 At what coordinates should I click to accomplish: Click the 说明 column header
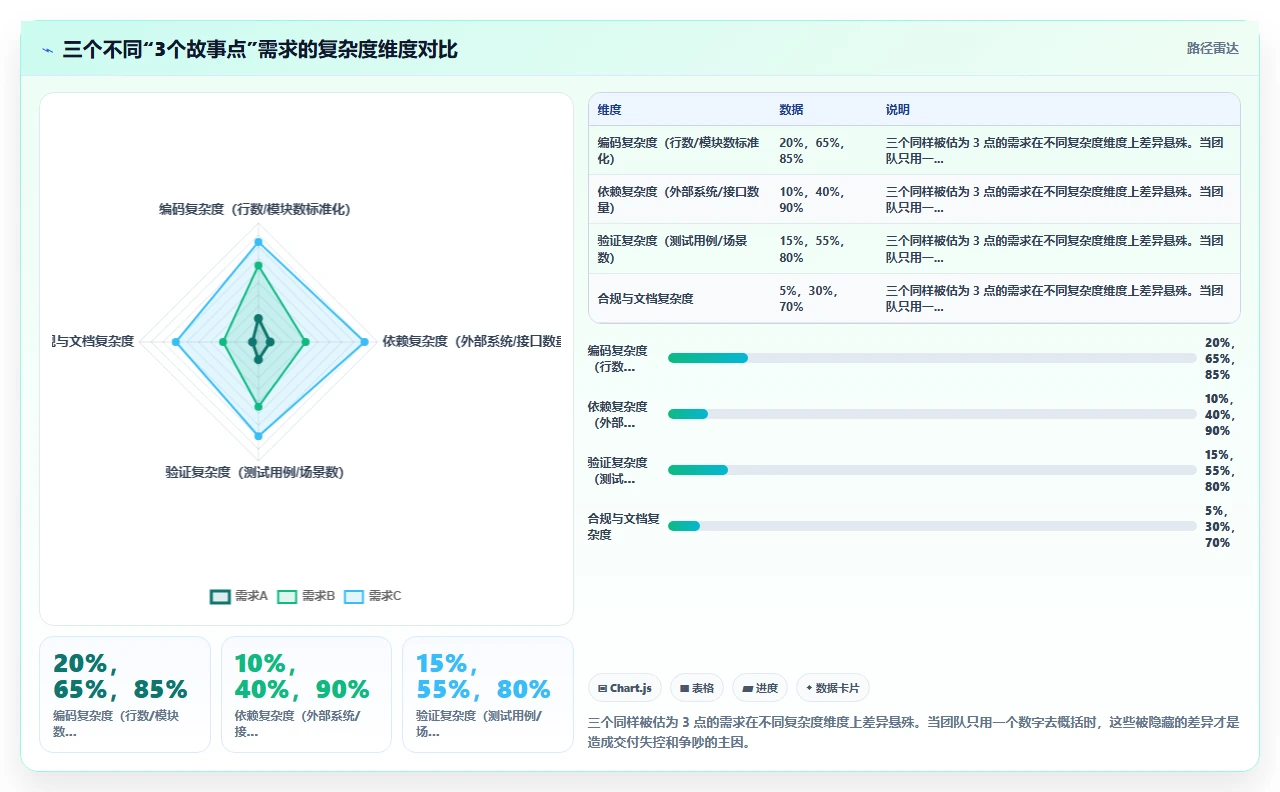click(x=898, y=109)
